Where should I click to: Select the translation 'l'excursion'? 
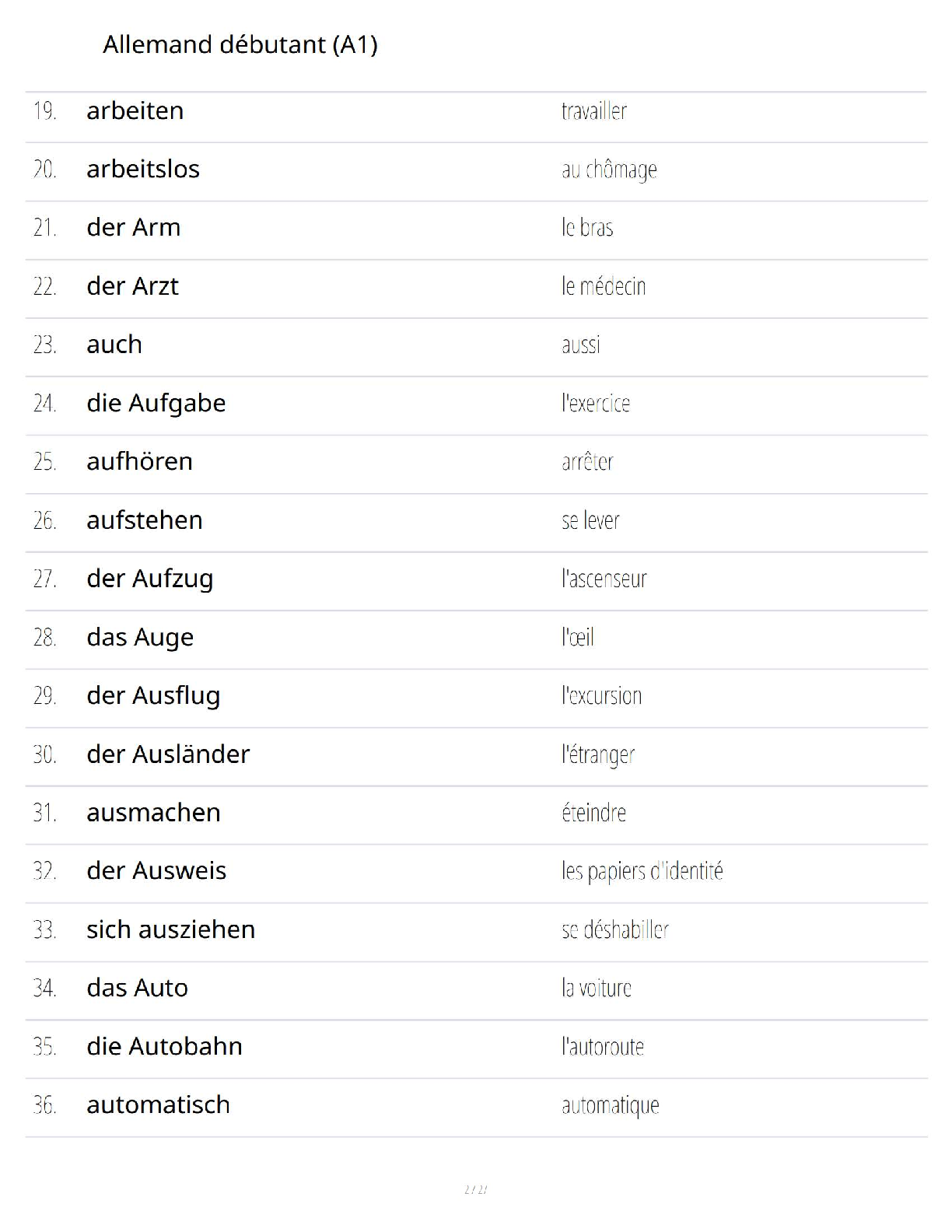tap(602, 695)
